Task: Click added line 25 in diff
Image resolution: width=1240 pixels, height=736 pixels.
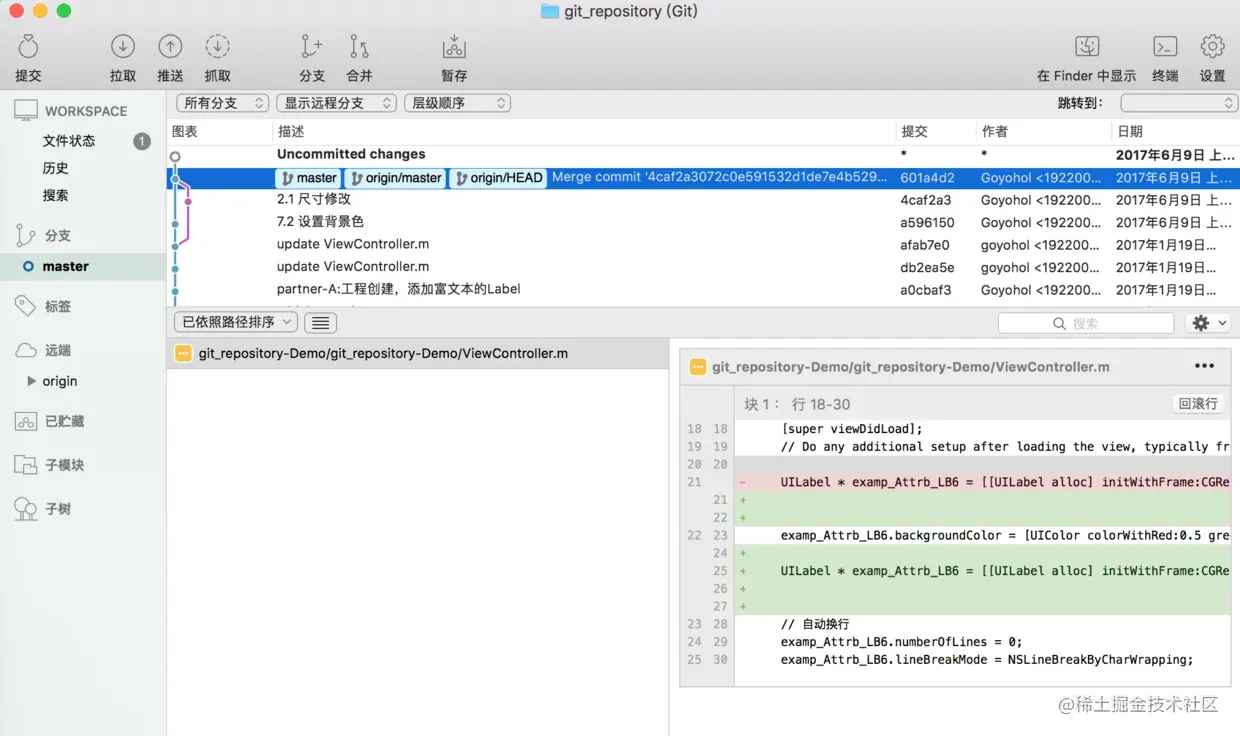Action: coord(982,571)
